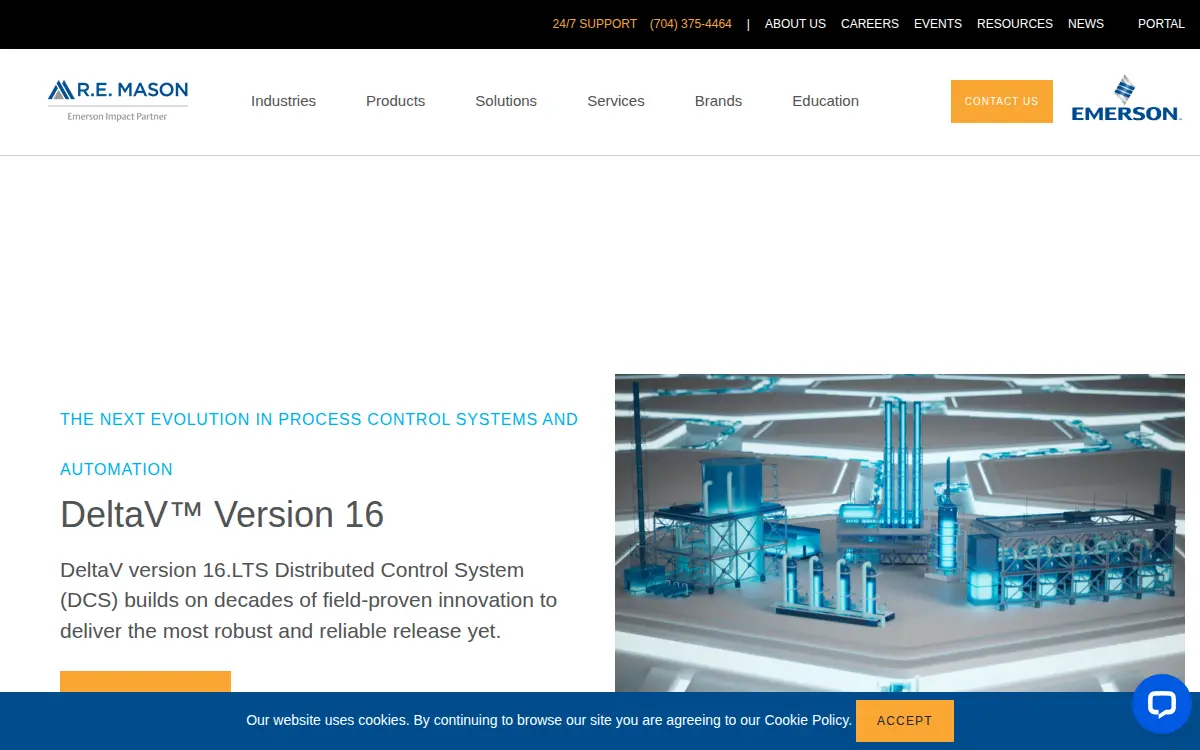1200x750 pixels.
Task: Go to the News page
Action: (1086, 24)
